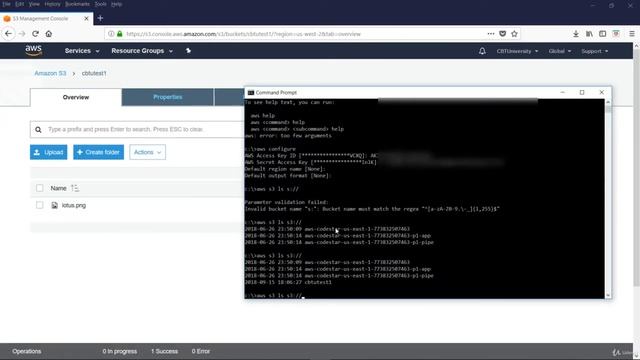Click the Command Prompt vertical scrollbar
Viewport: 640px width, 360px height.
(x=609, y=198)
